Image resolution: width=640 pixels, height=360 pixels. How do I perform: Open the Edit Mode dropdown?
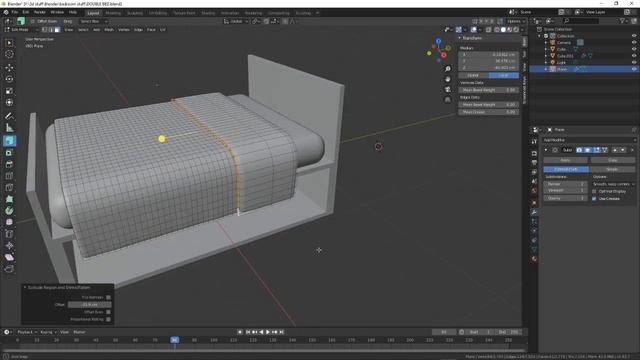click(21, 29)
